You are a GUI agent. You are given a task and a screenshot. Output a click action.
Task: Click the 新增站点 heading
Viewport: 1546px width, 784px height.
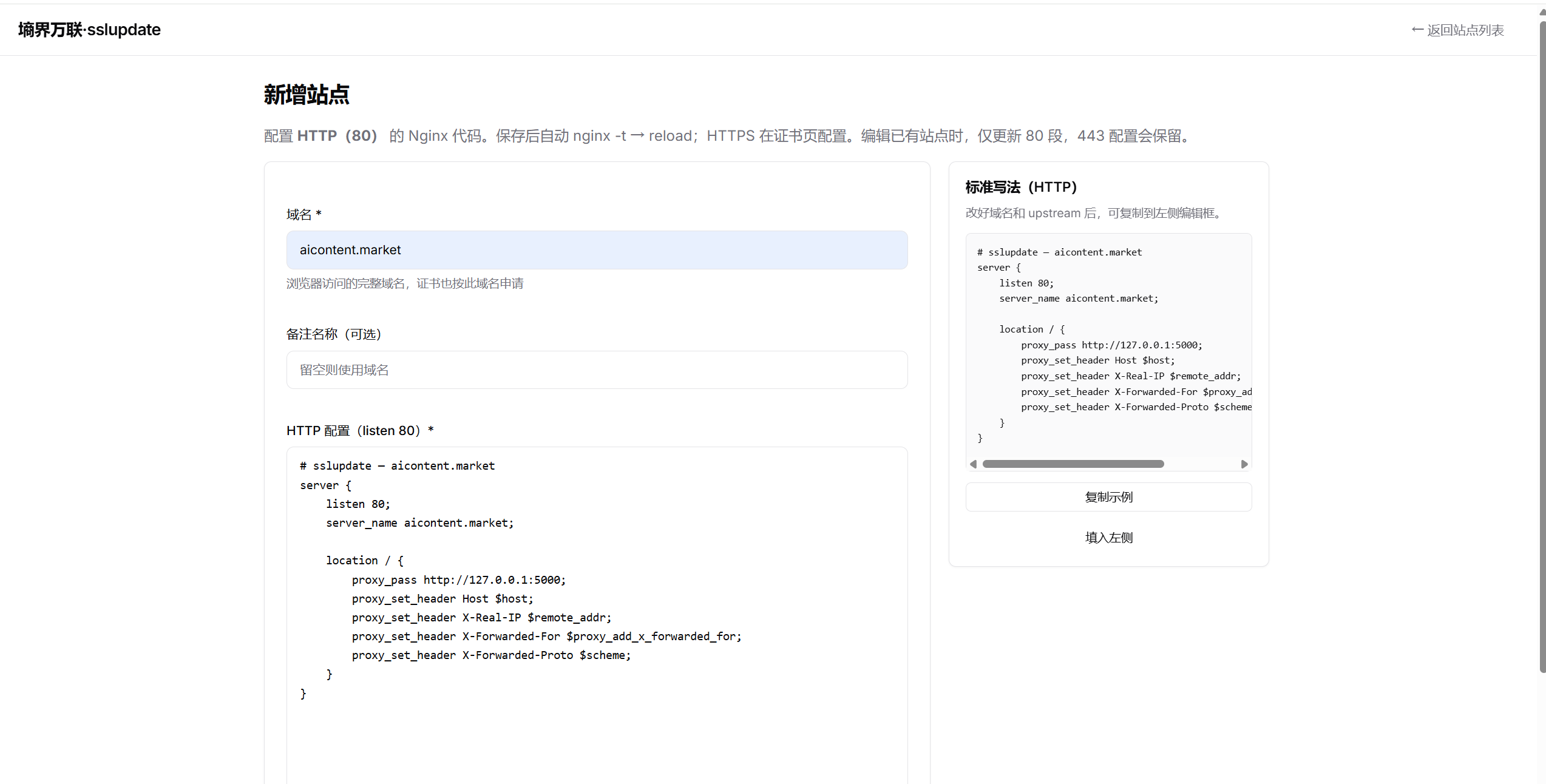pyautogui.click(x=307, y=95)
